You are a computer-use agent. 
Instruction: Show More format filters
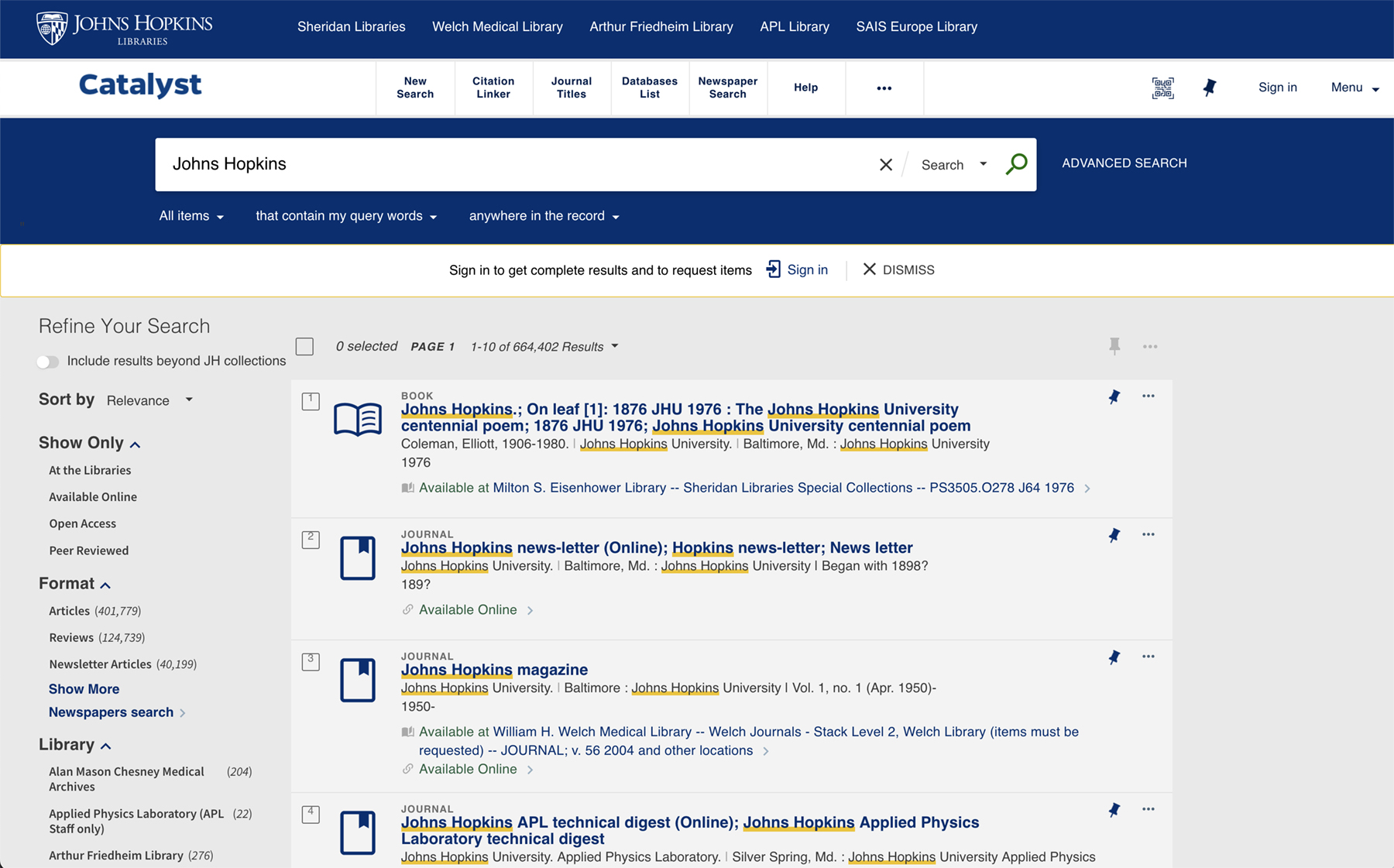(84, 689)
